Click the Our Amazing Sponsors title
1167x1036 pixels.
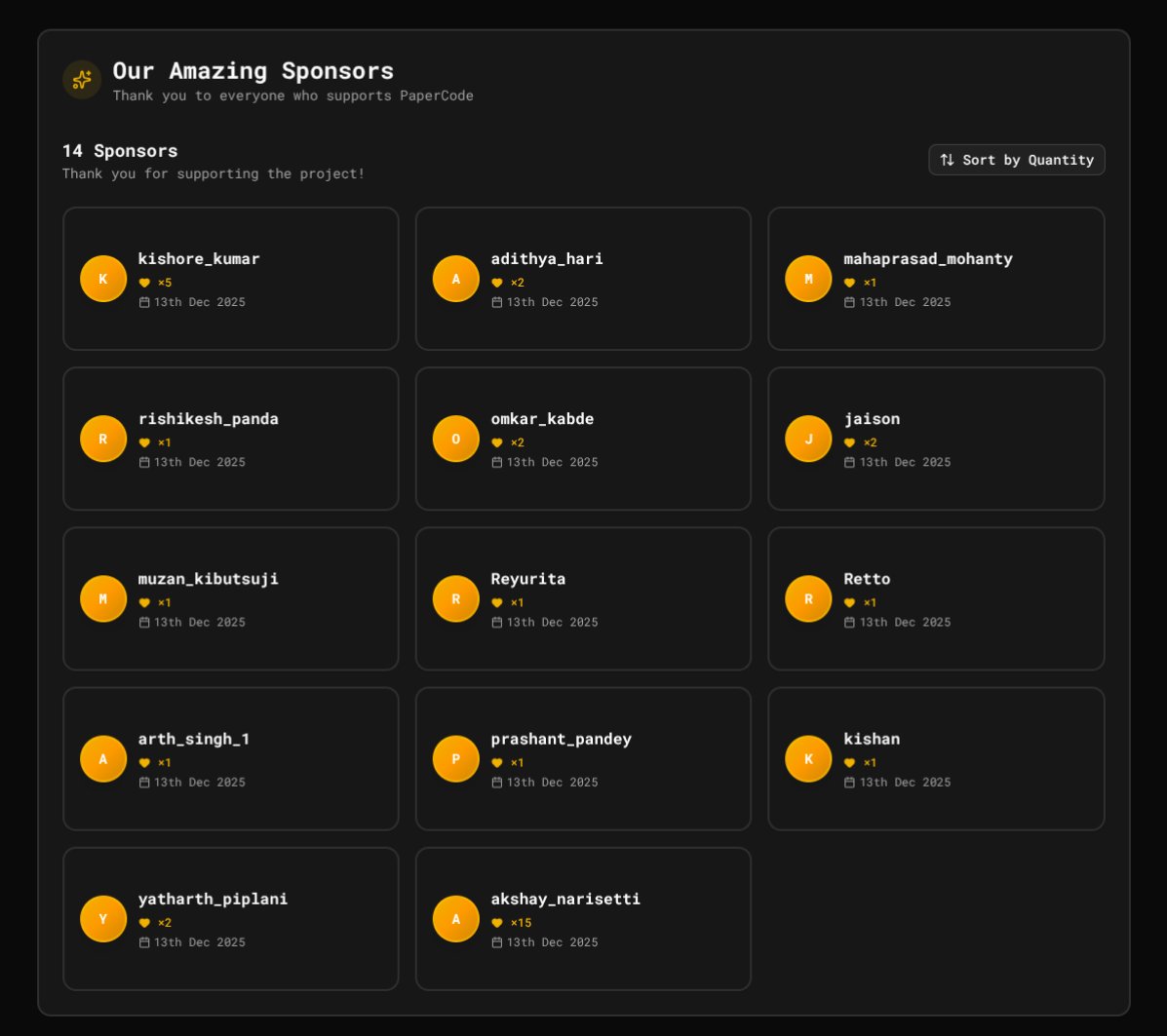(253, 71)
